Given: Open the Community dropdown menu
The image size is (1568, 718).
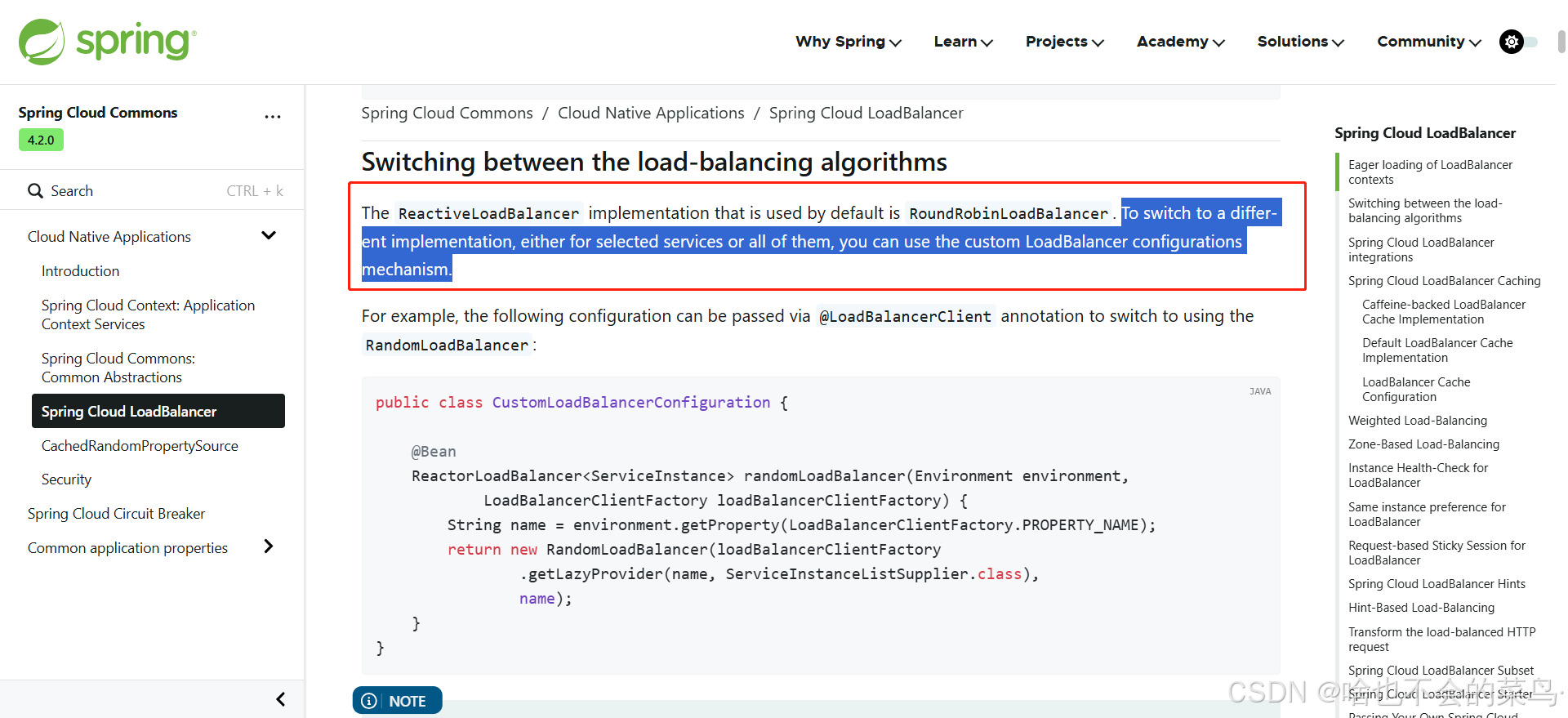Looking at the screenshot, I should (x=1429, y=42).
